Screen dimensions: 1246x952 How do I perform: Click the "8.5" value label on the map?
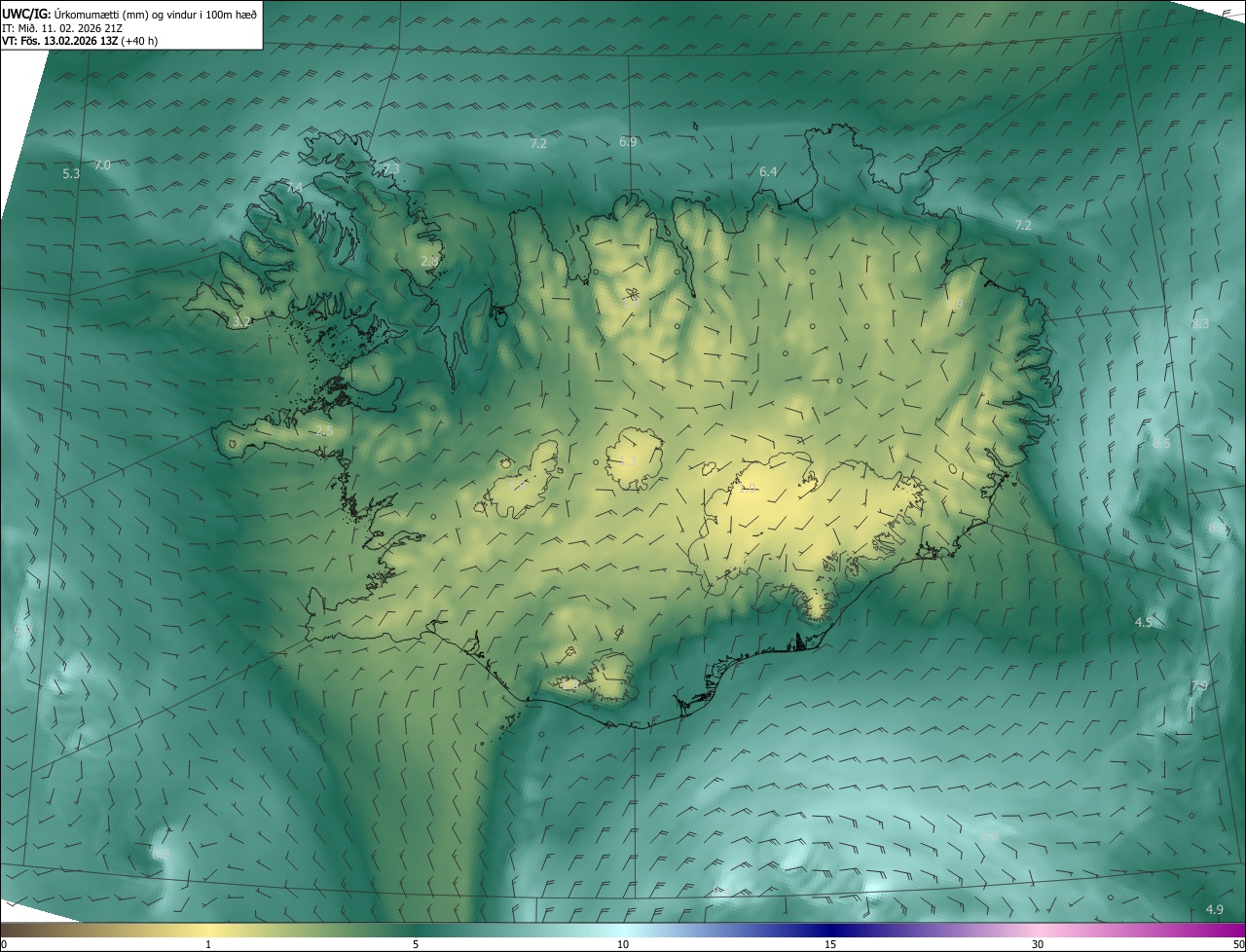[x=1161, y=444]
